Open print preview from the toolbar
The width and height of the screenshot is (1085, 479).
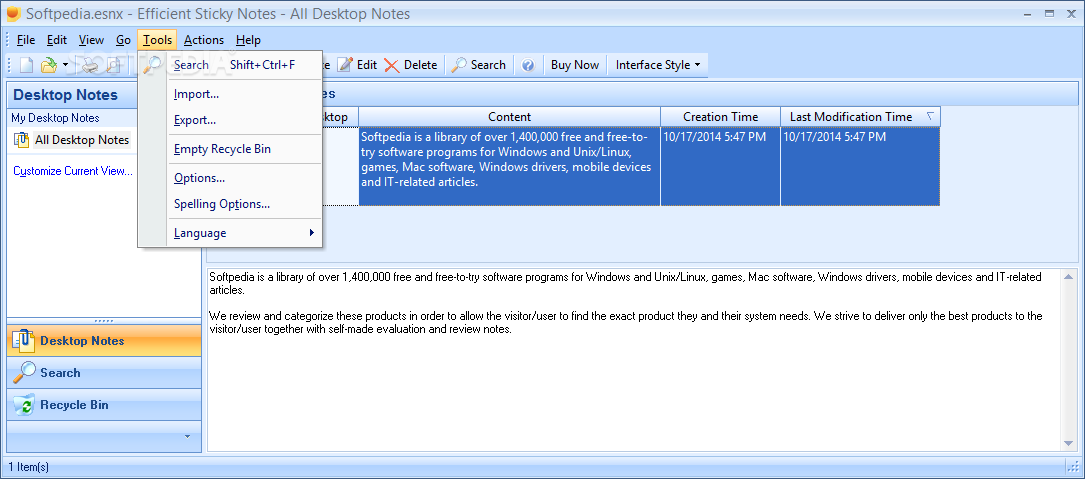coord(113,65)
